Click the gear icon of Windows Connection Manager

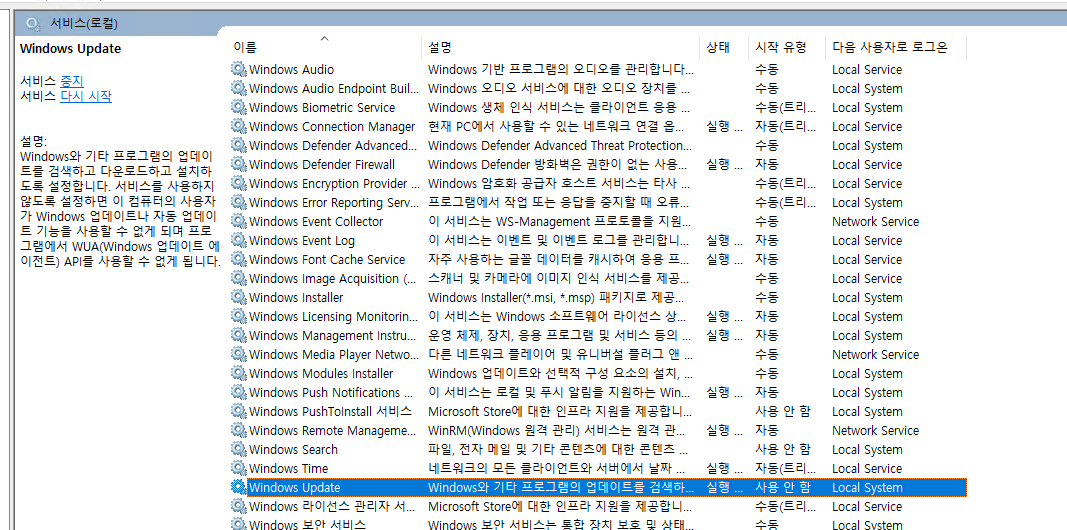pos(238,126)
